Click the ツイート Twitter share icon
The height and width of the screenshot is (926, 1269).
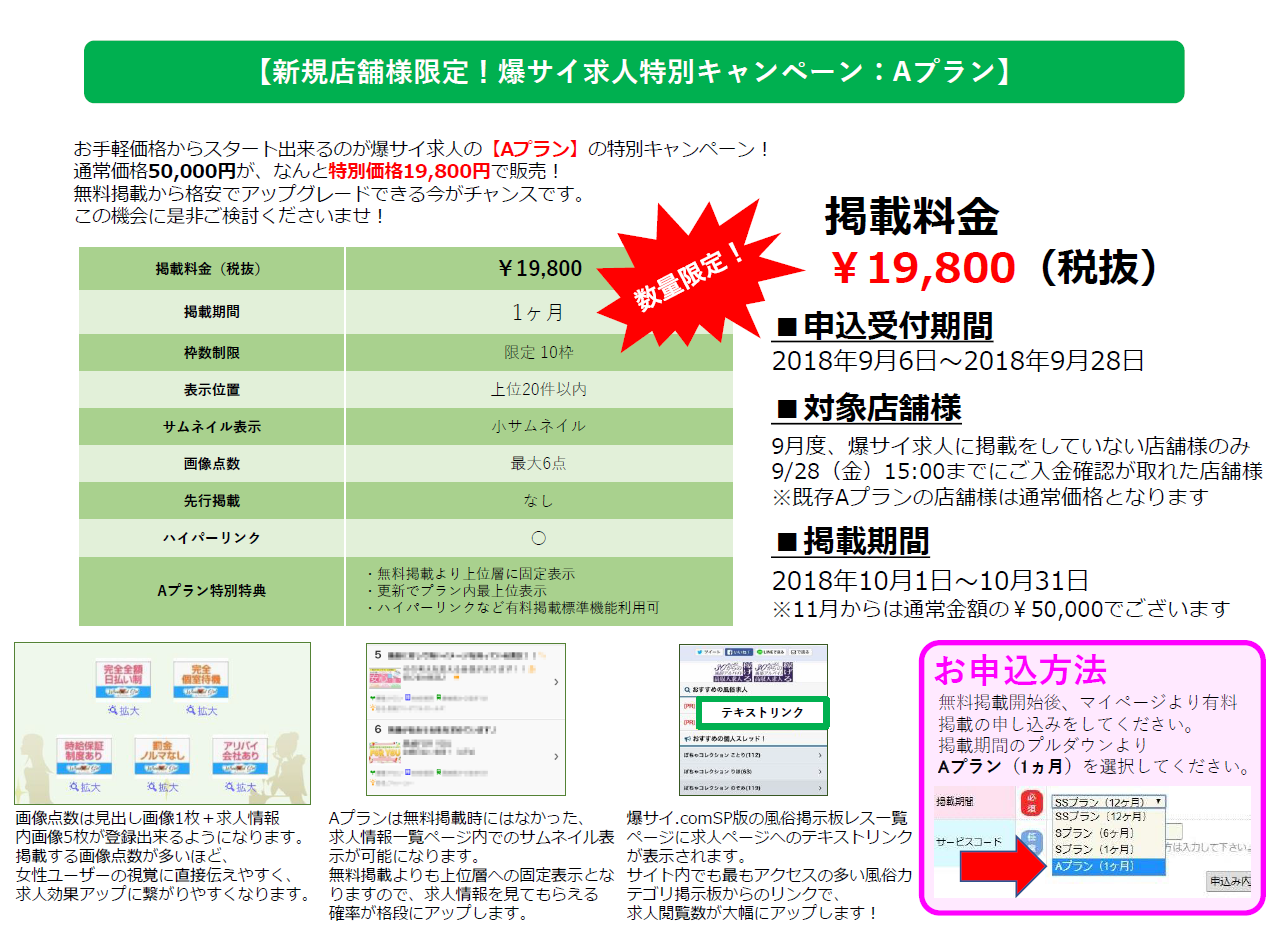pyautogui.click(x=708, y=652)
